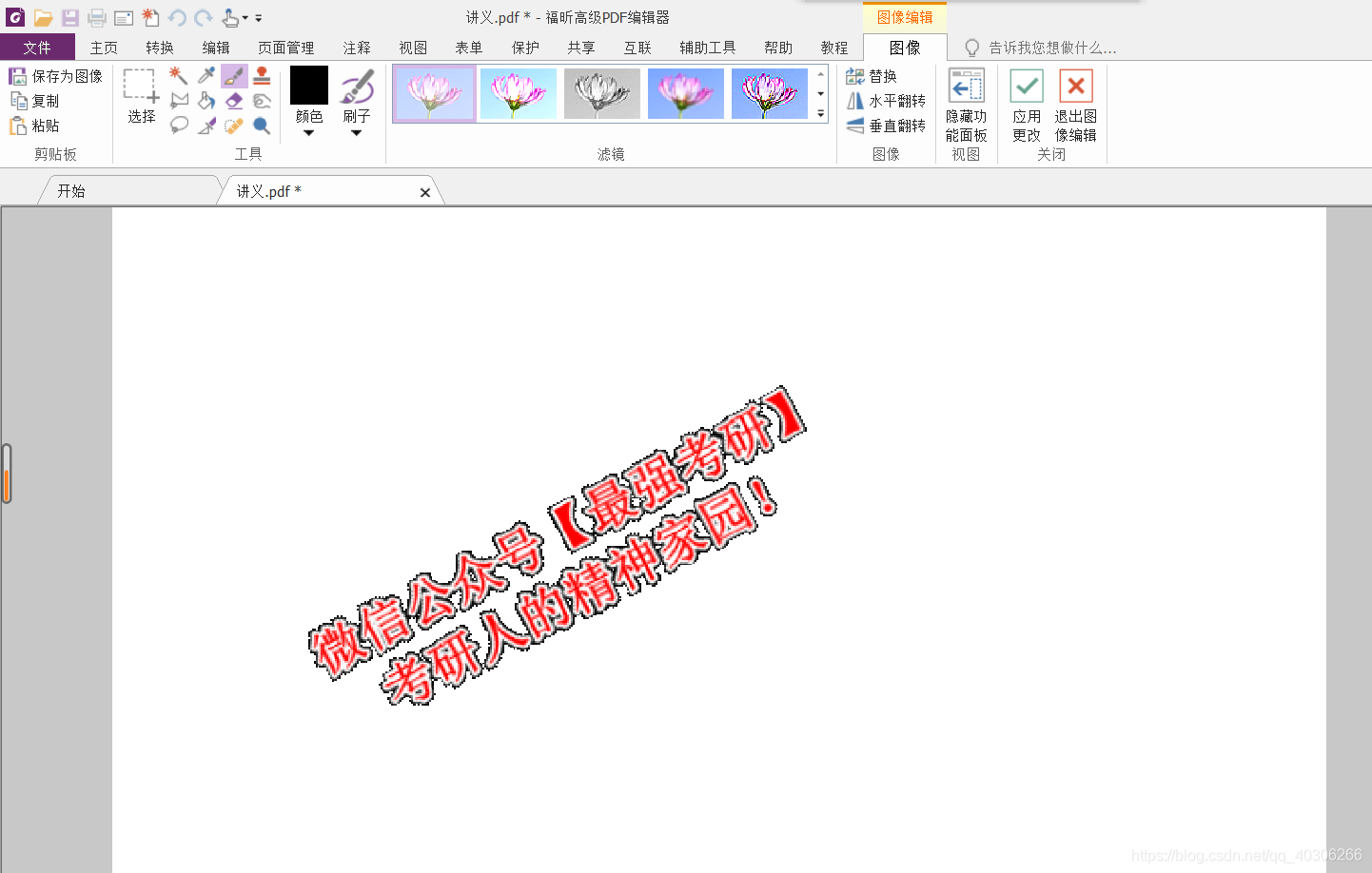
Task: Toggle 隐藏功能面板 hide ribbon panel
Action: pos(967,106)
